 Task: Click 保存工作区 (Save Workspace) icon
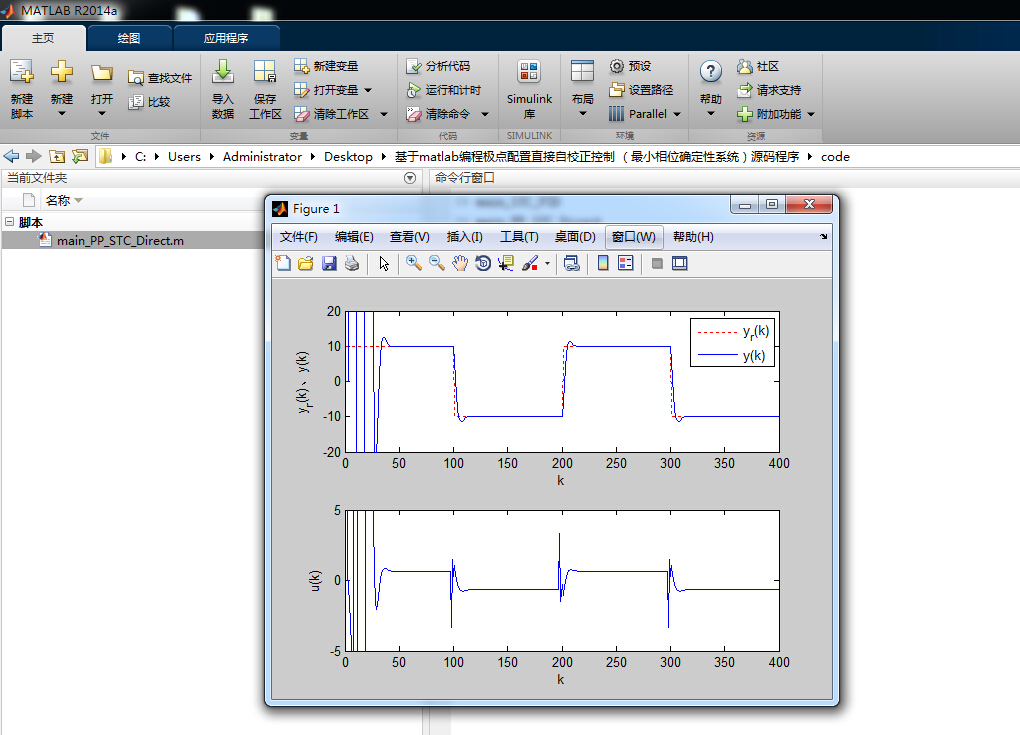click(x=265, y=72)
